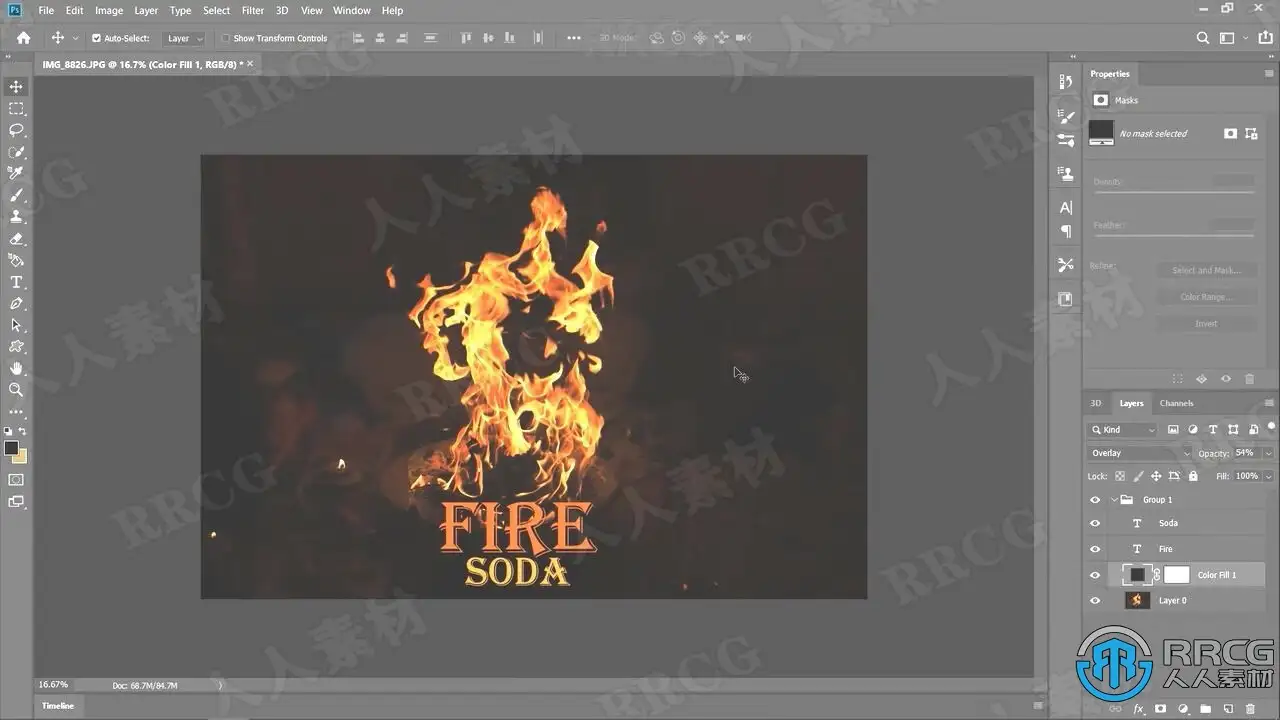Image resolution: width=1280 pixels, height=720 pixels.
Task: Filter for pixel layers icon
Action: 1173,429
